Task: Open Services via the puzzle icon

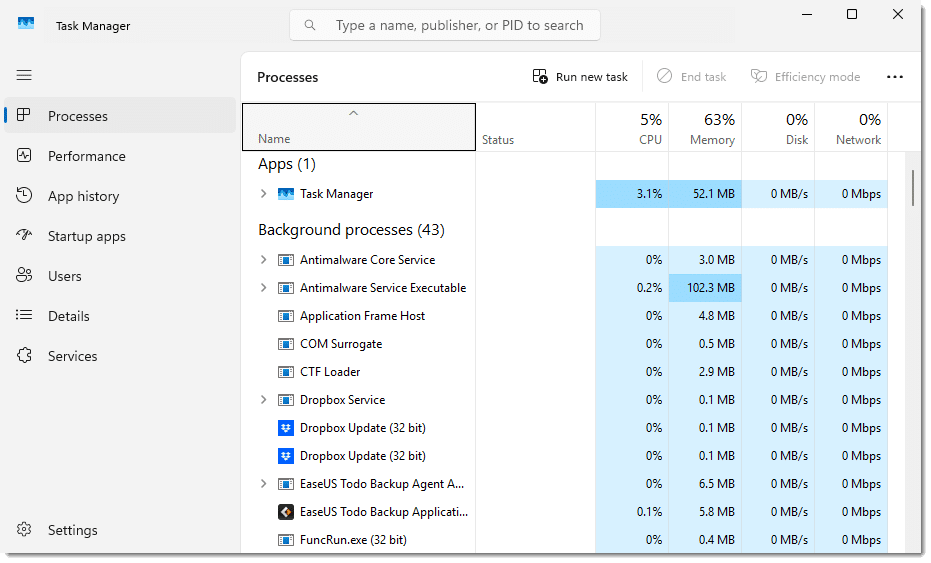Action: tap(24, 355)
